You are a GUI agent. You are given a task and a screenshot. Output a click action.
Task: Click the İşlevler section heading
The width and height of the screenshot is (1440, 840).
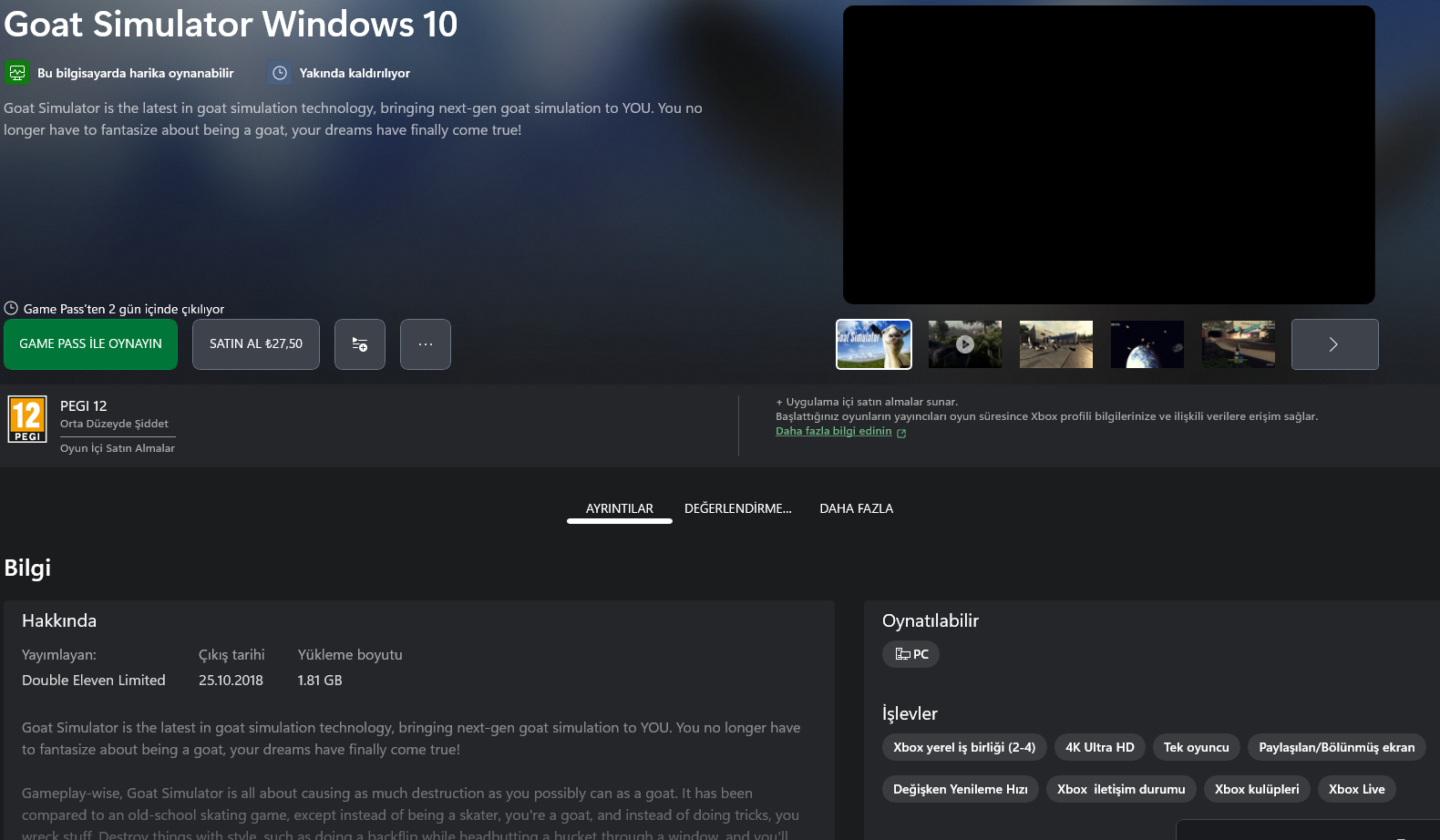[910, 713]
